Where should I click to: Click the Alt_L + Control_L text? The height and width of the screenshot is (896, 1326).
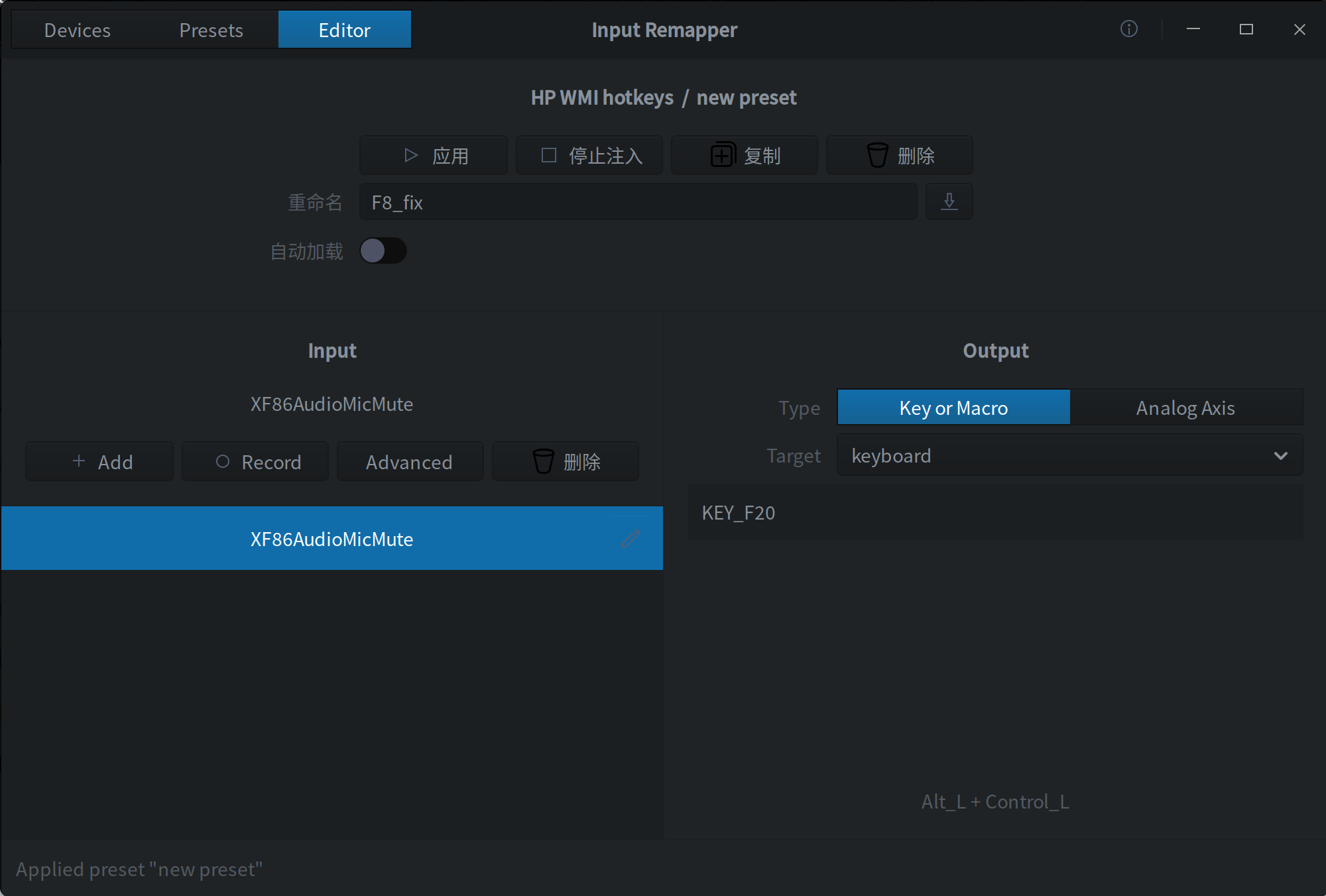click(995, 801)
